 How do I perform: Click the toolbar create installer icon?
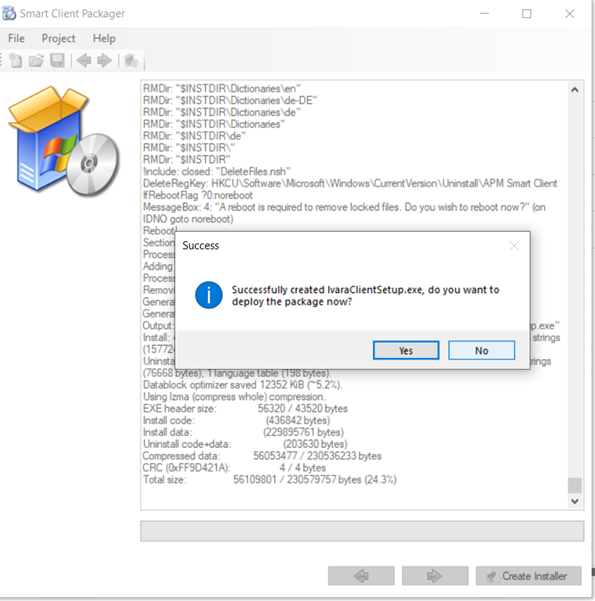pos(131,61)
